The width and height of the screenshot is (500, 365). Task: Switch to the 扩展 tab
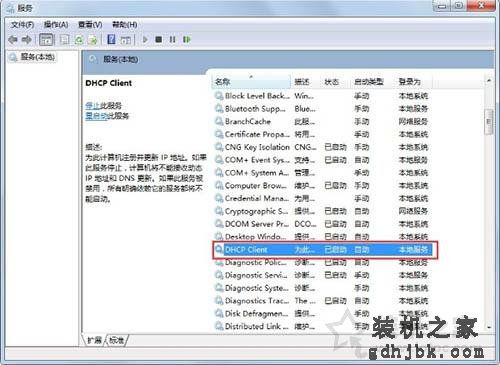tap(94, 340)
